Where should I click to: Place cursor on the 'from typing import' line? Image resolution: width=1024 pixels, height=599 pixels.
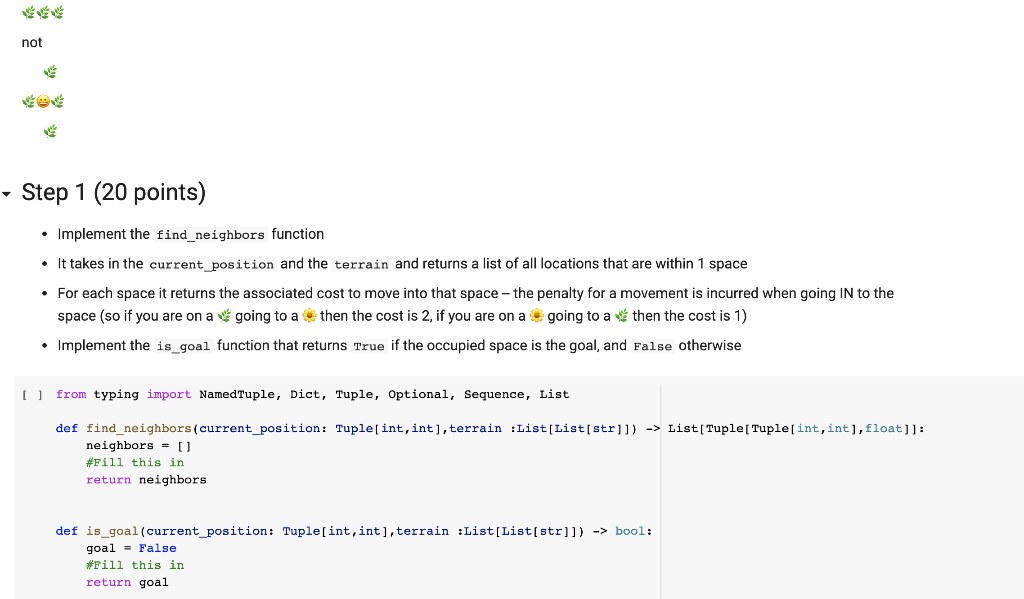click(x=312, y=395)
